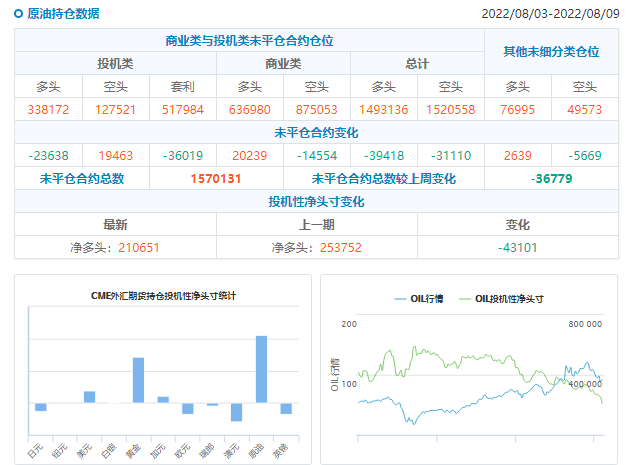Click the 原油 bar in the bar chart
The height and width of the screenshot is (465, 631).
click(x=261, y=369)
